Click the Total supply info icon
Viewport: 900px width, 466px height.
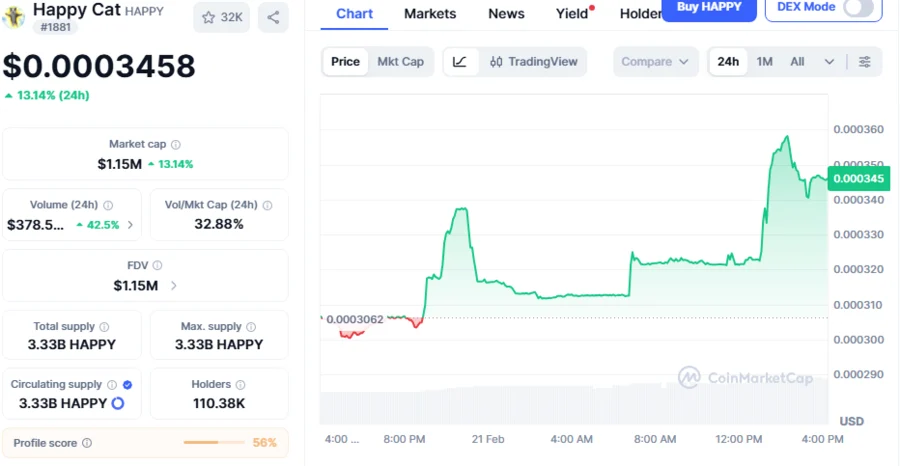[x=105, y=327]
